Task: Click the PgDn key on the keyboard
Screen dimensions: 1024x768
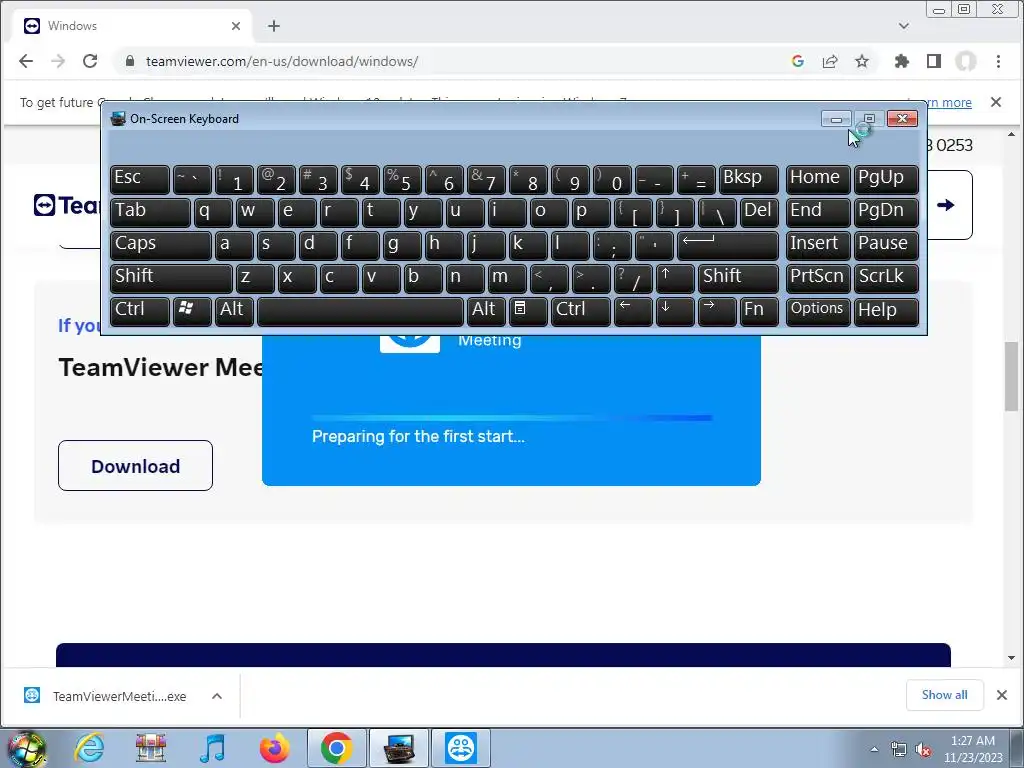Action: 886,212
